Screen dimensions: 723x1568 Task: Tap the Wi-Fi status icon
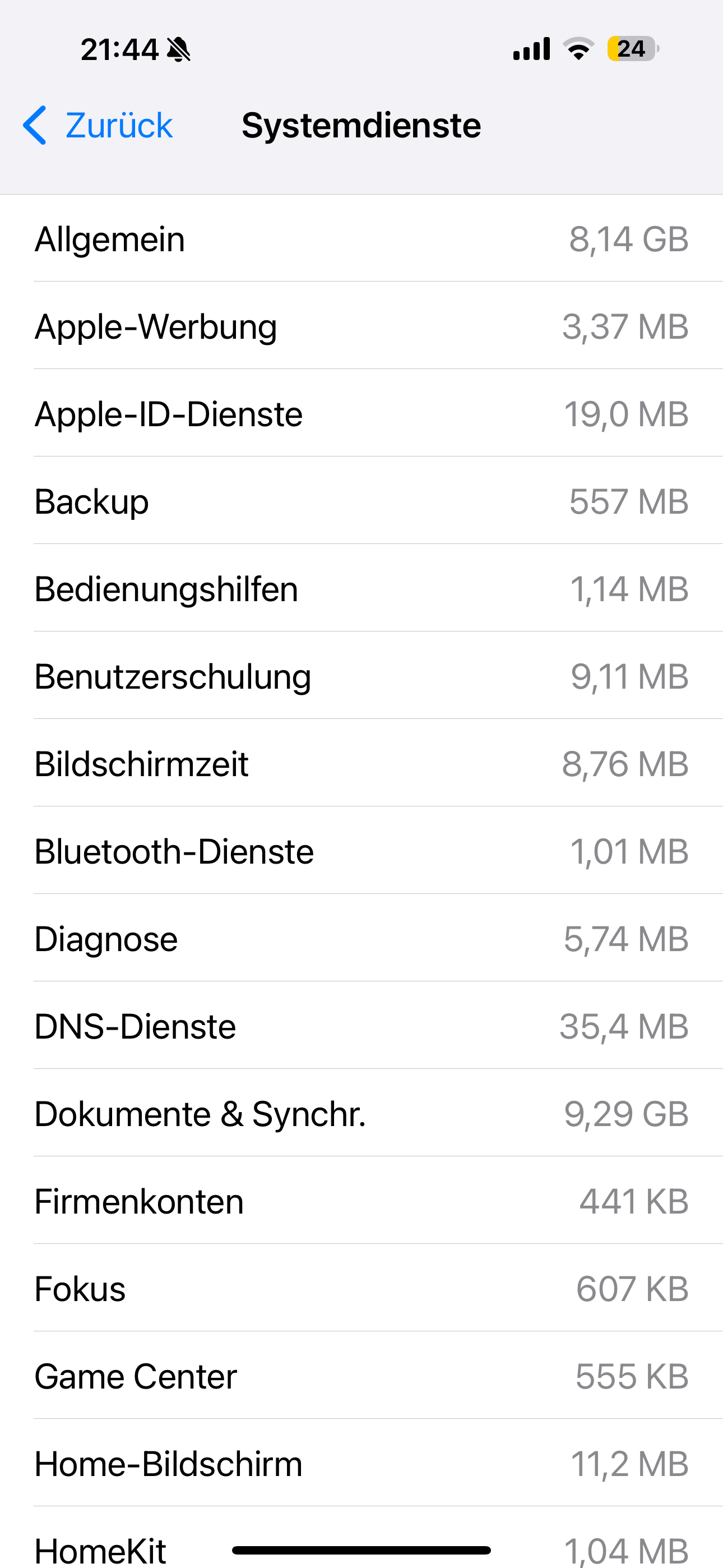tap(578, 49)
